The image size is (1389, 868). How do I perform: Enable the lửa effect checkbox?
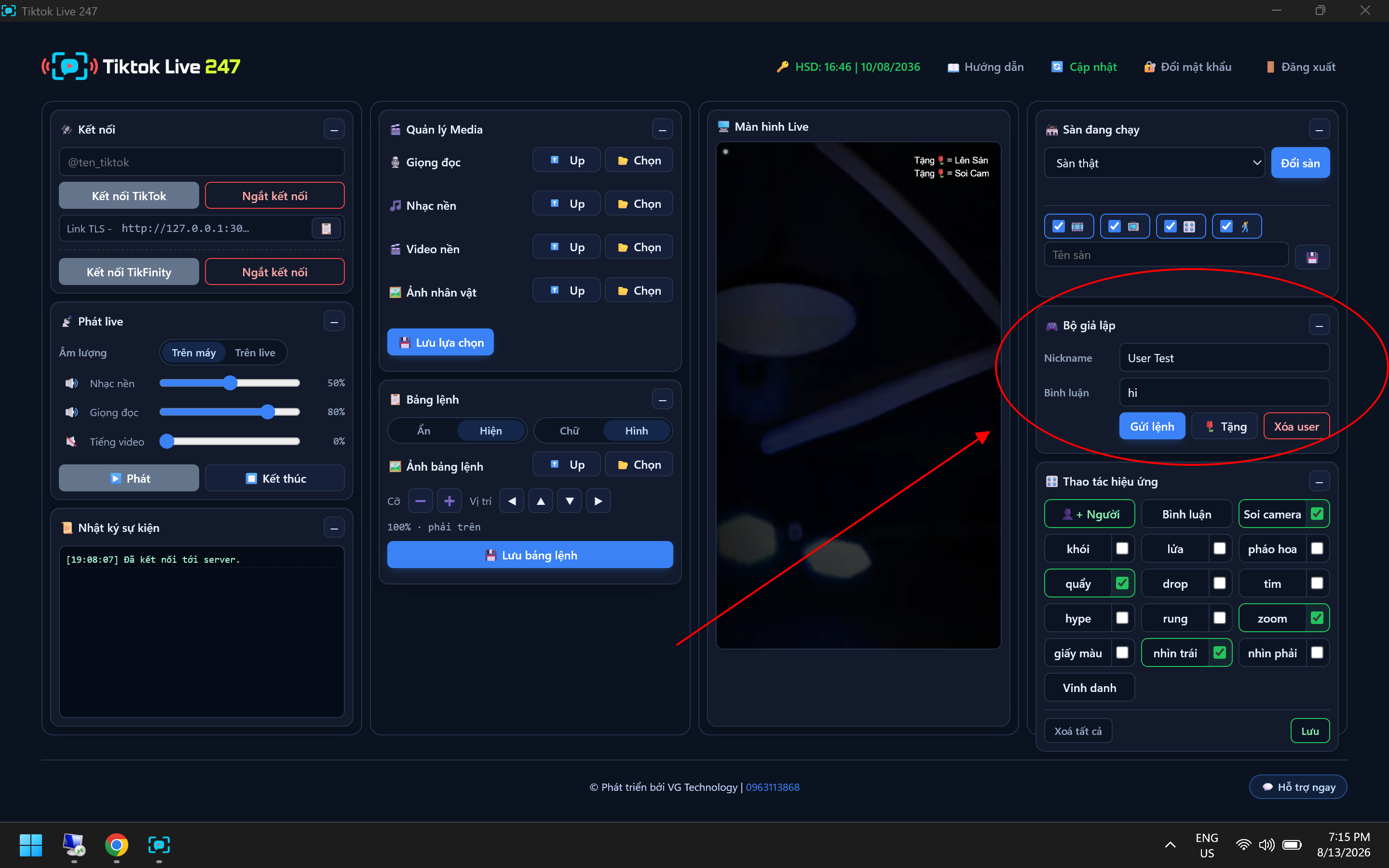[1220, 548]
